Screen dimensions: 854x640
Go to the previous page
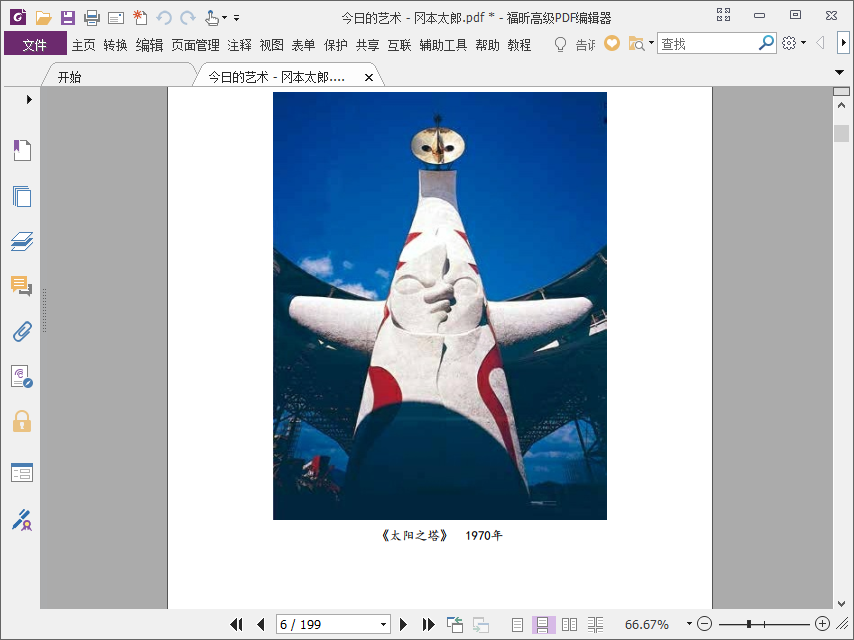(260, 624)
